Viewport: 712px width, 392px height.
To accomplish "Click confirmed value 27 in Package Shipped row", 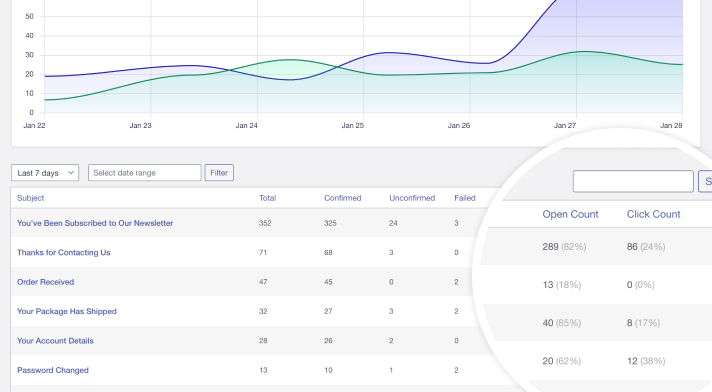I will point(328,312).
